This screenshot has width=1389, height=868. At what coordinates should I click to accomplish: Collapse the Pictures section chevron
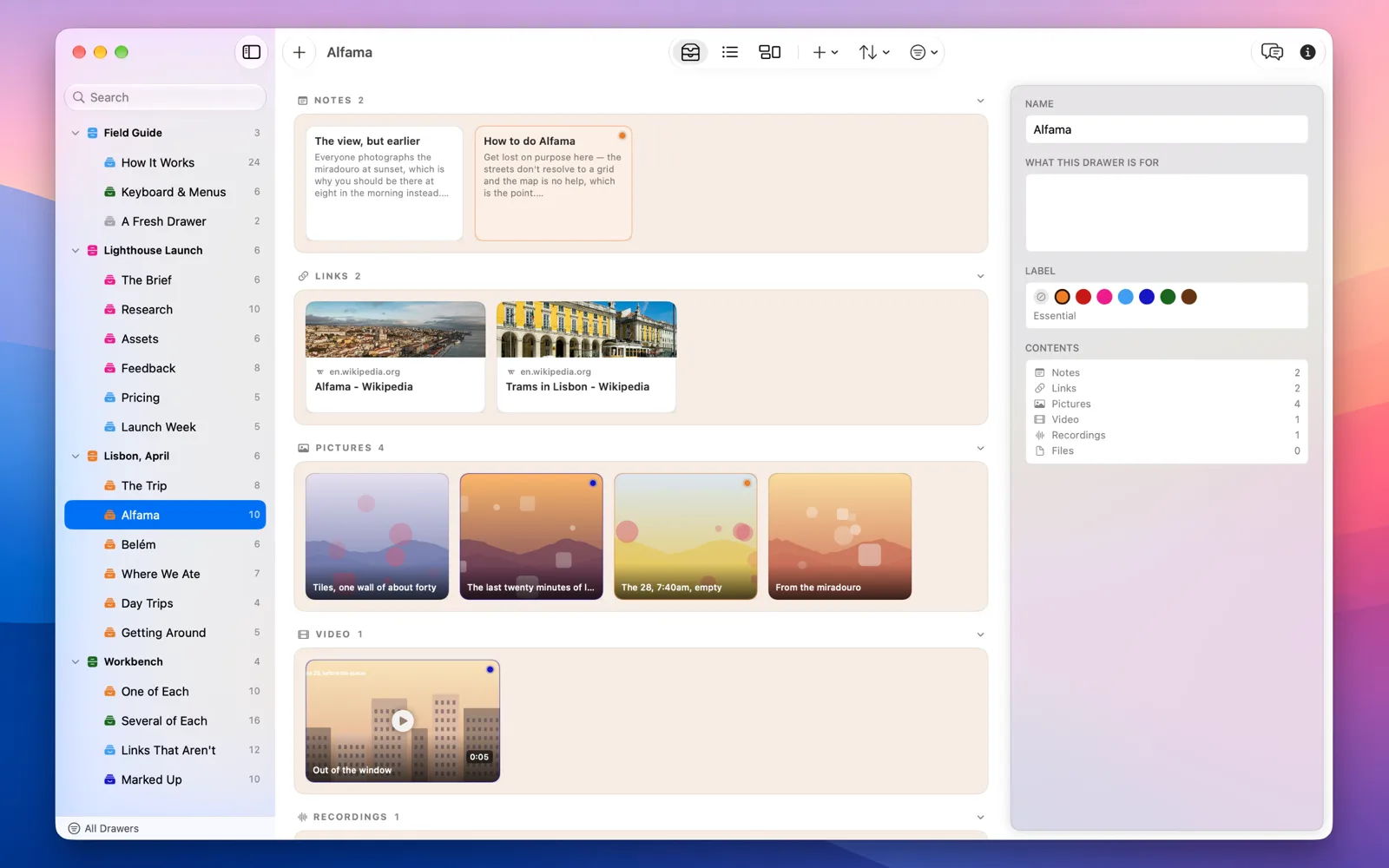tap(980, 448)
